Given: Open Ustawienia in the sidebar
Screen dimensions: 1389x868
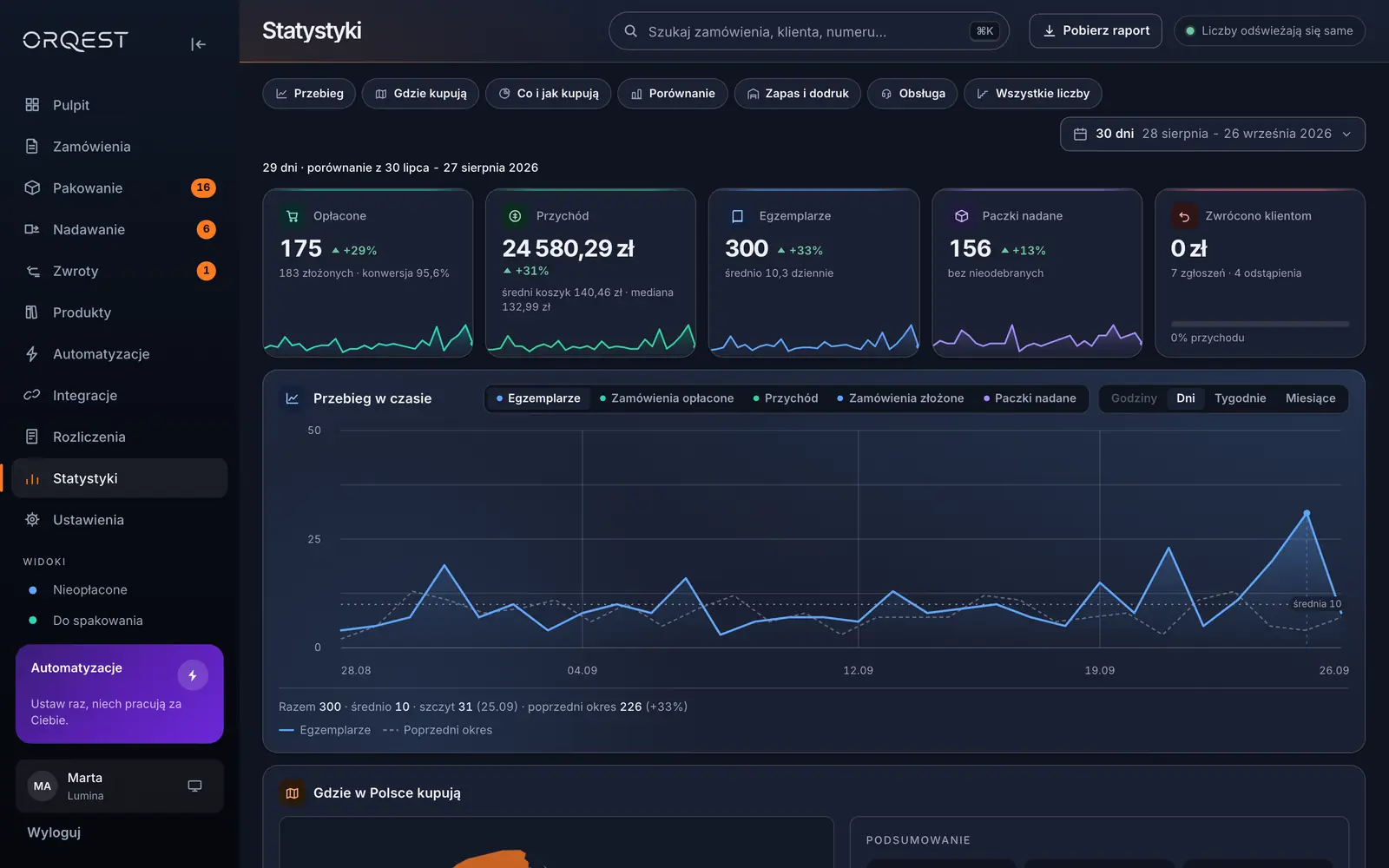Looking at the screenshot, I should 120,520.
